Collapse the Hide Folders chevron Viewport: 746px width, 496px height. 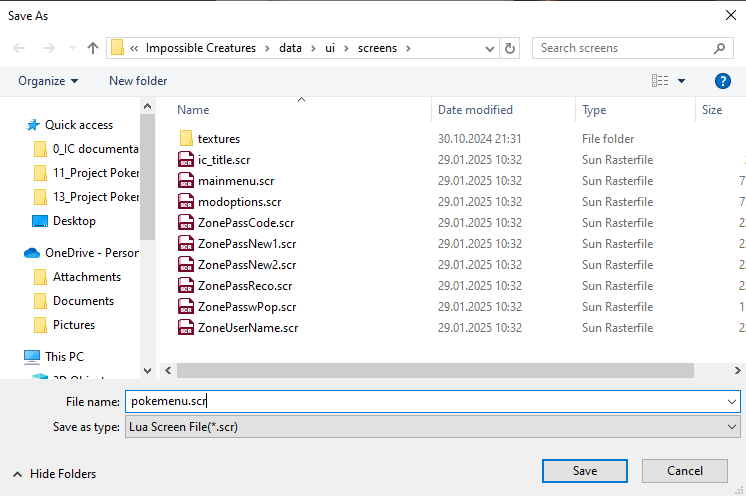17,474
